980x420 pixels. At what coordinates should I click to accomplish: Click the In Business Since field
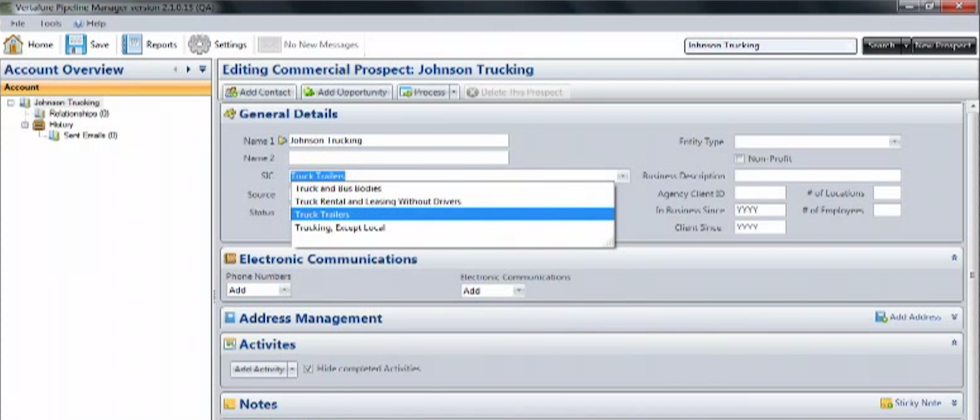tap(760, 210)
